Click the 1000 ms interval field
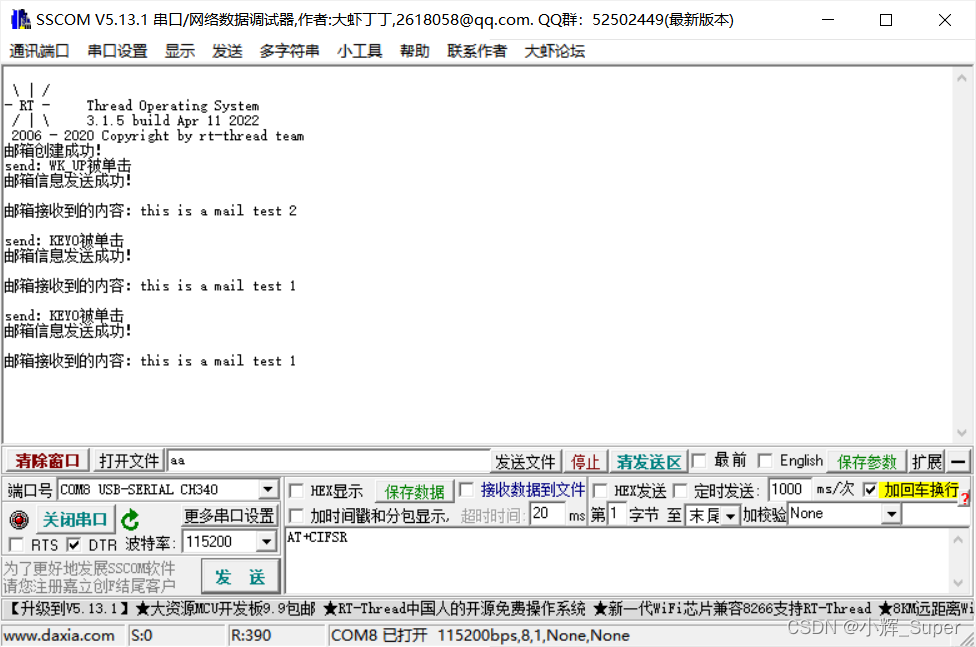This screenshot has height=647, width=976. [789, 489]
